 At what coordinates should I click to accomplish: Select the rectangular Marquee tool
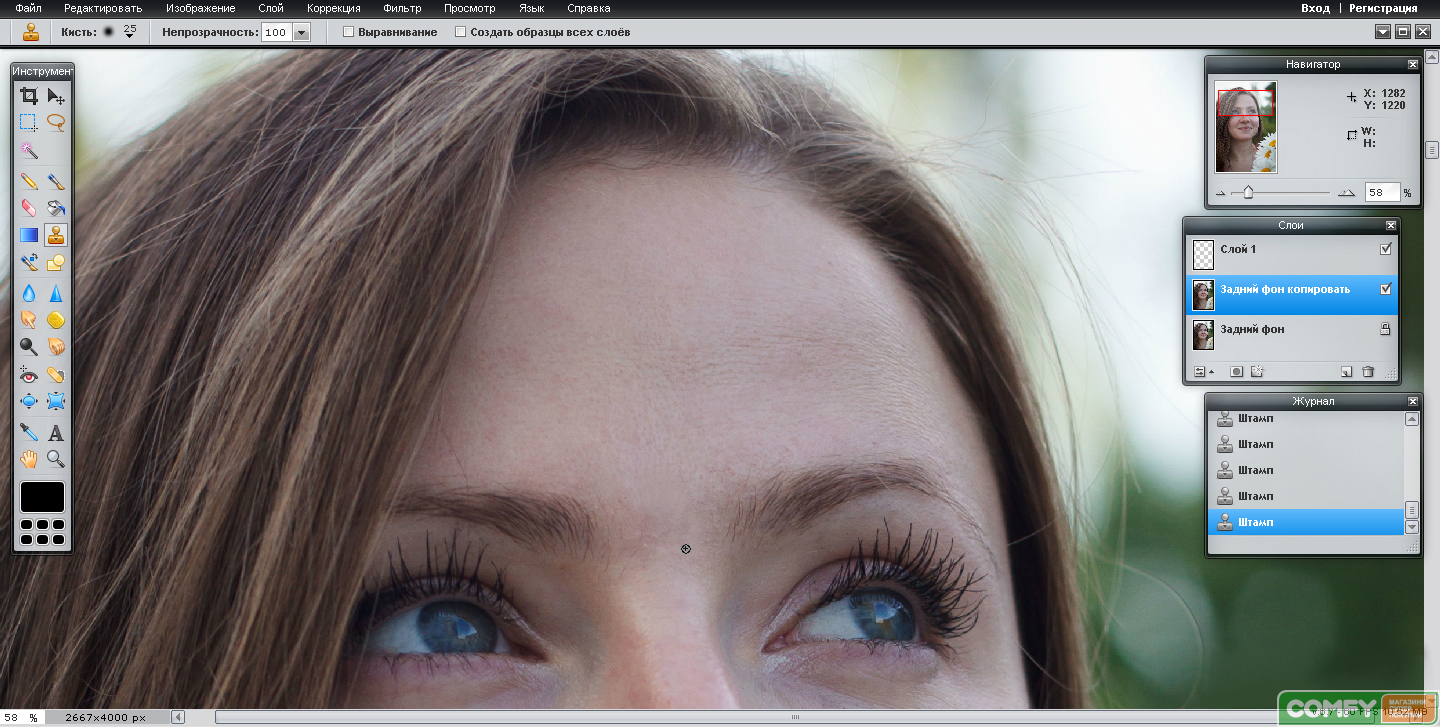(x=29, y=123)
